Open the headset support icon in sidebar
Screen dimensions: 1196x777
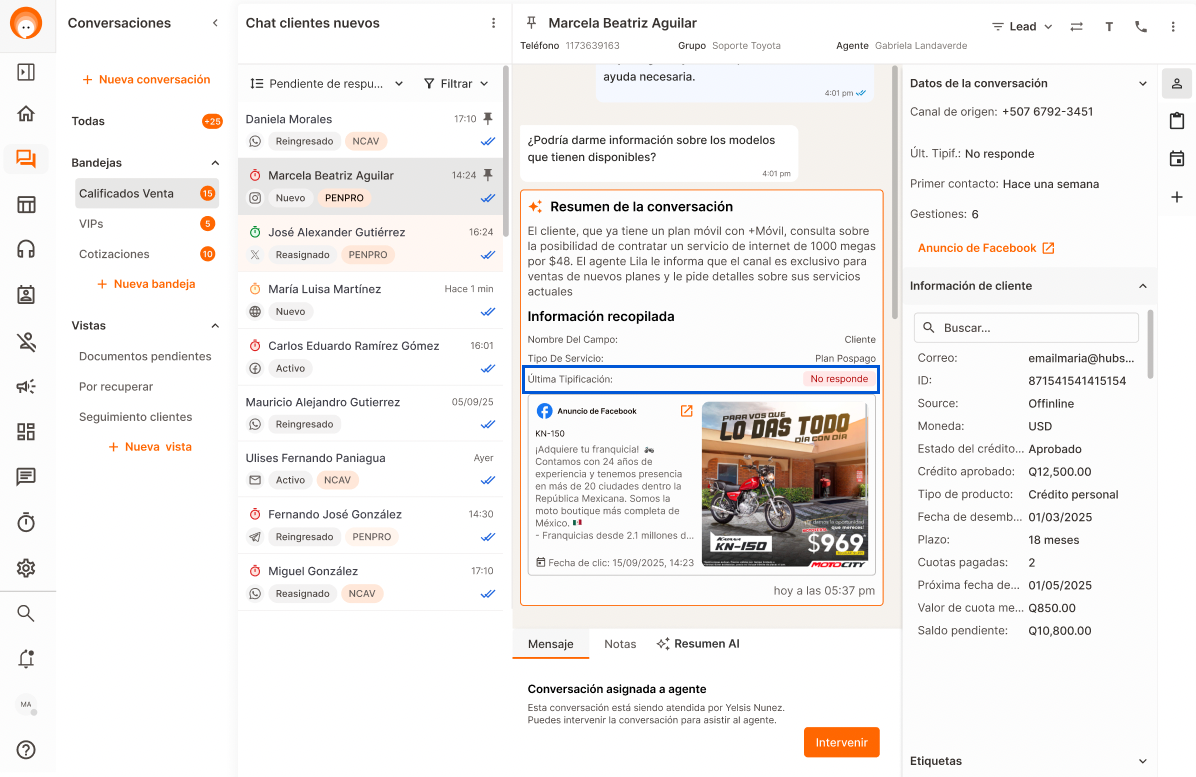(26, 249)
